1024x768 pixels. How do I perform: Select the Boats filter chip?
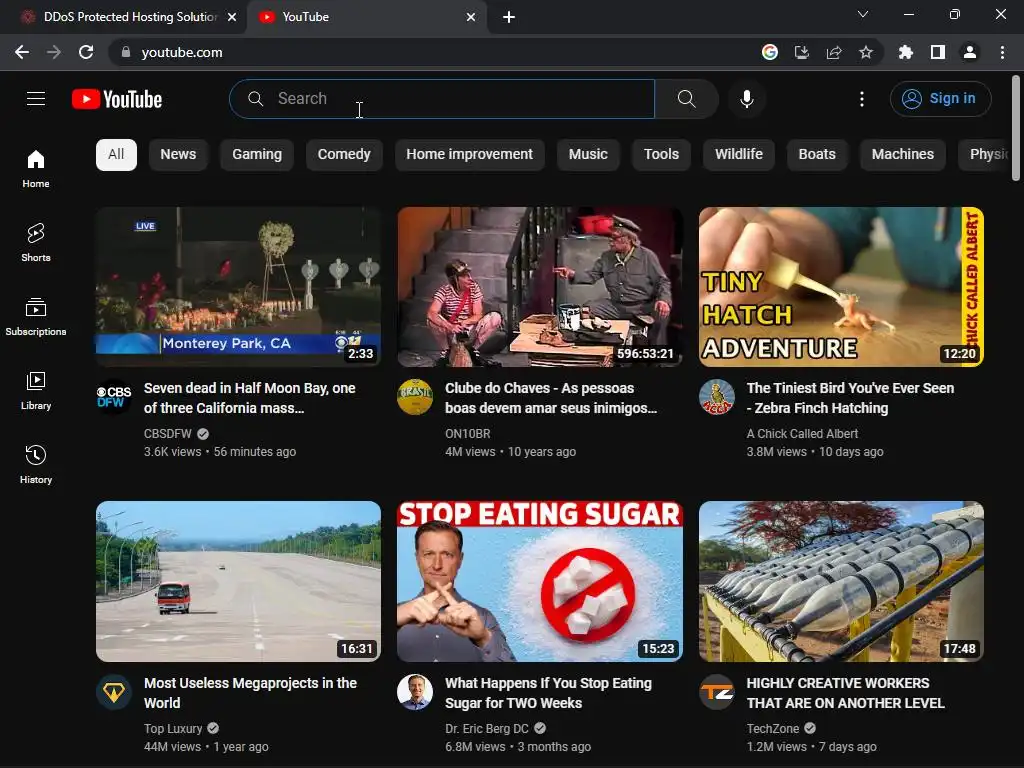tap(817, 155)
